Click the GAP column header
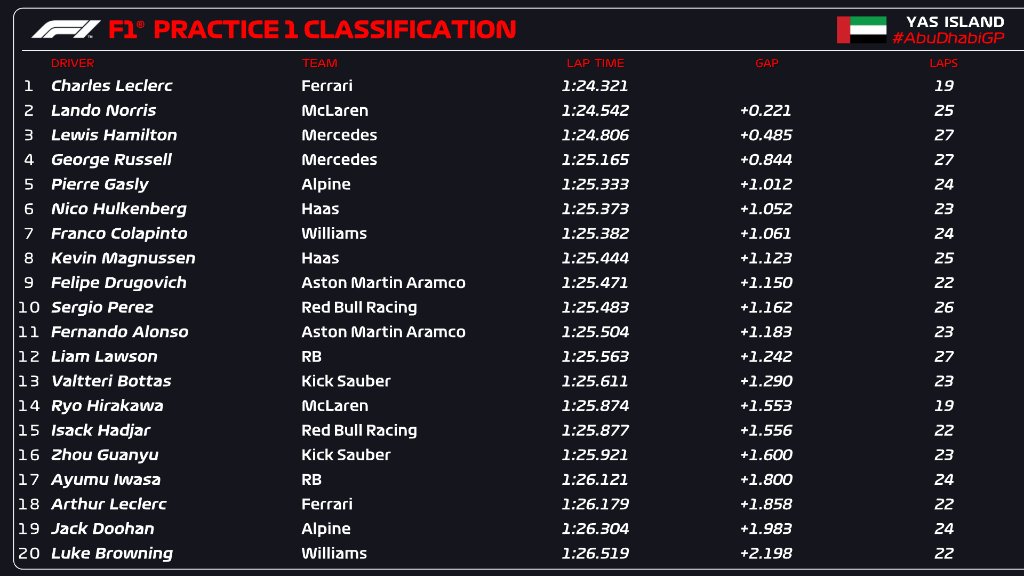This screenshot has height=576, width=1024. [766, 63]
